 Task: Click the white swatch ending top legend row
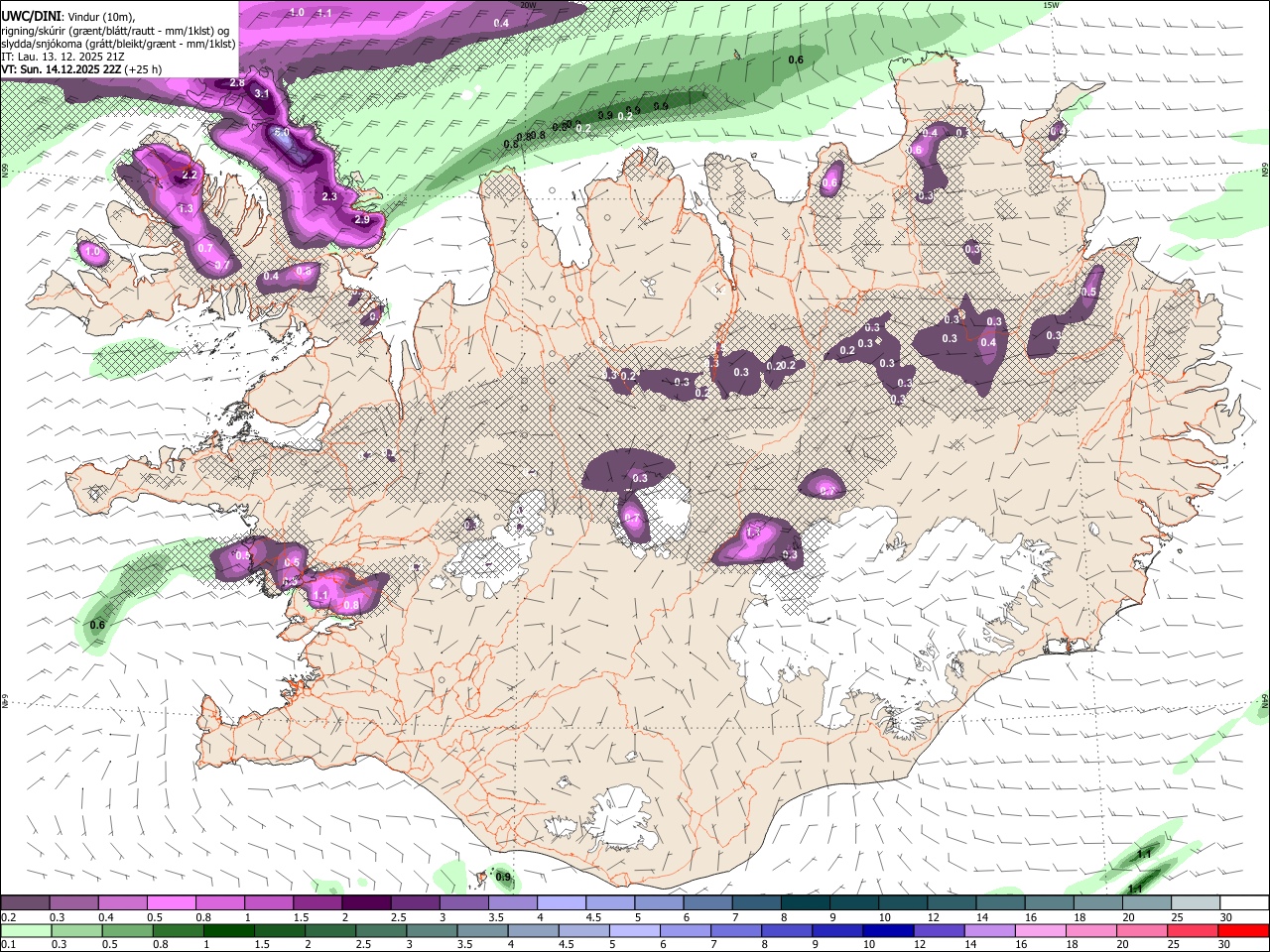point(1244,903)
